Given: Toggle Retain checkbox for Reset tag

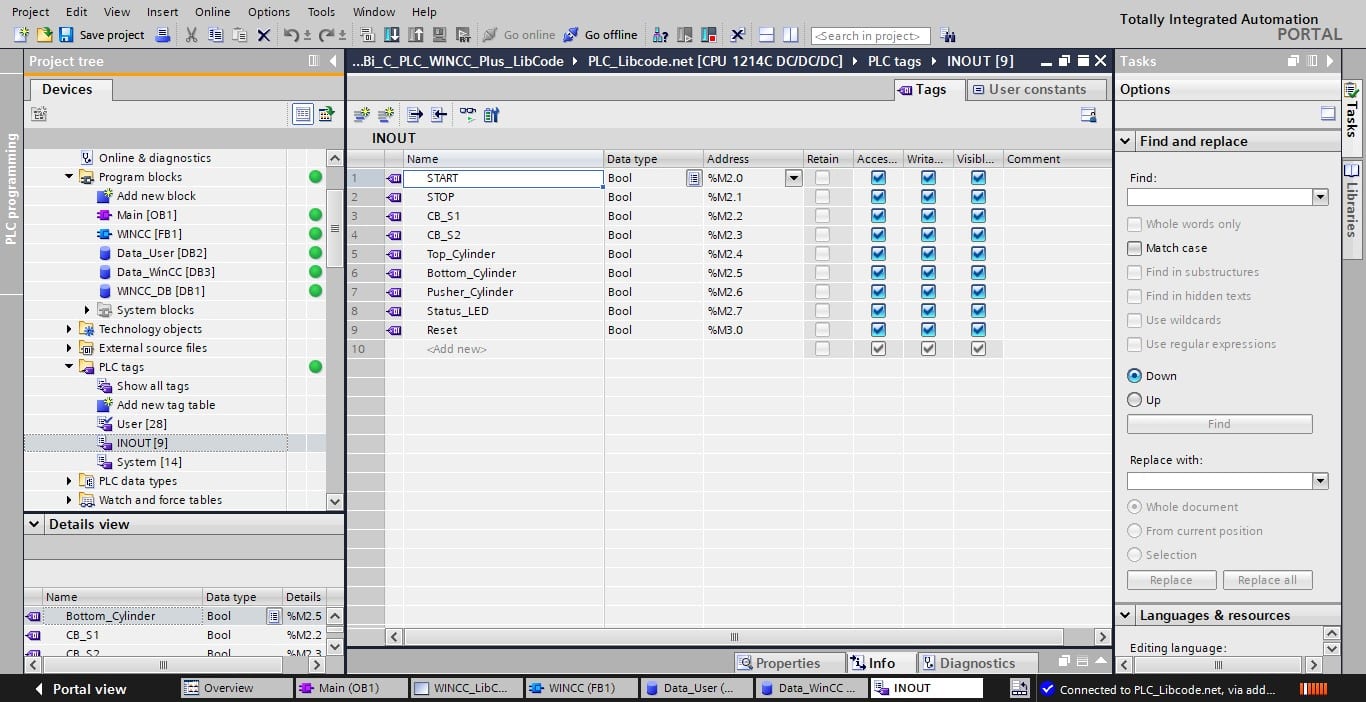Looking at the screenshot, I should coord(822,330).
